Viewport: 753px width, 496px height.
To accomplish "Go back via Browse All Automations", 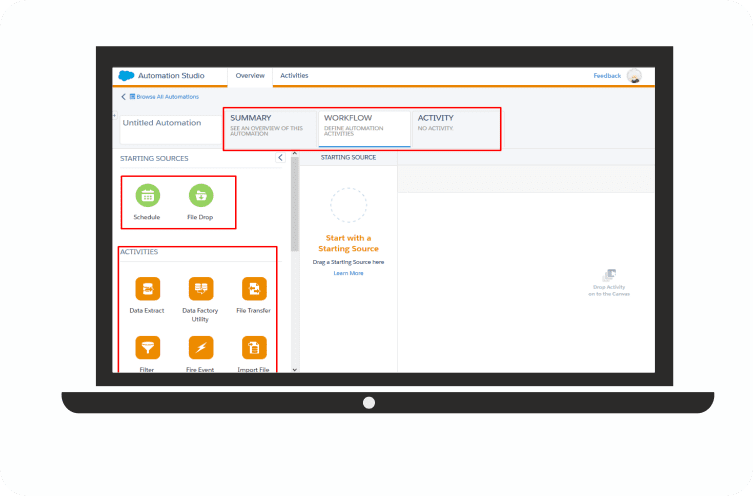I will [165, 97].
